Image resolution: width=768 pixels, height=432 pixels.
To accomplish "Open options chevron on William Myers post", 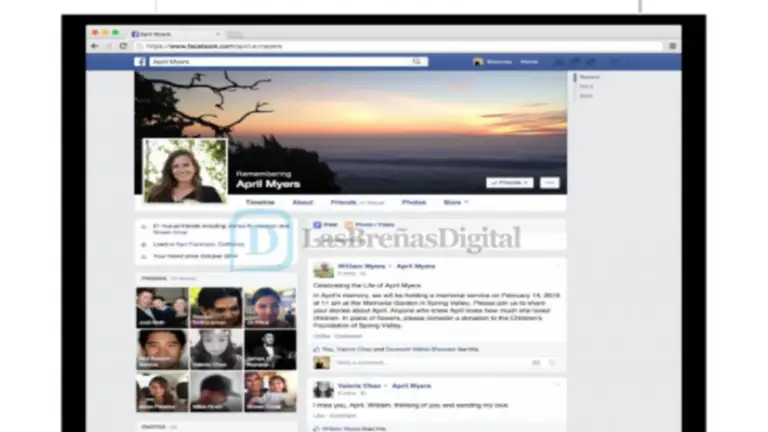I will pos(557,266).
